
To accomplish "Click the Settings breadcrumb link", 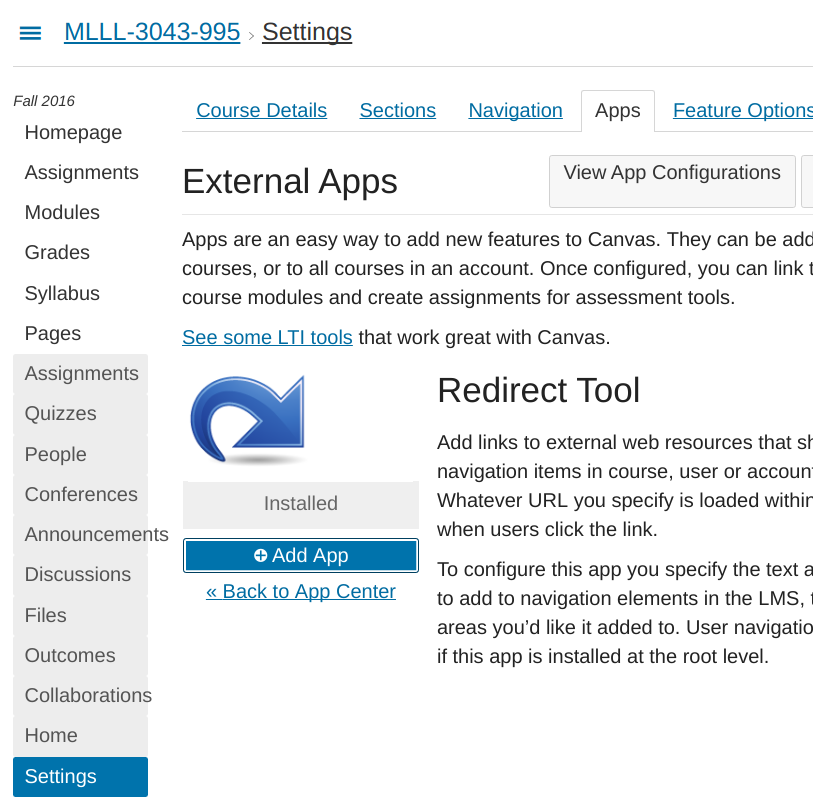I will coord(307,32).
